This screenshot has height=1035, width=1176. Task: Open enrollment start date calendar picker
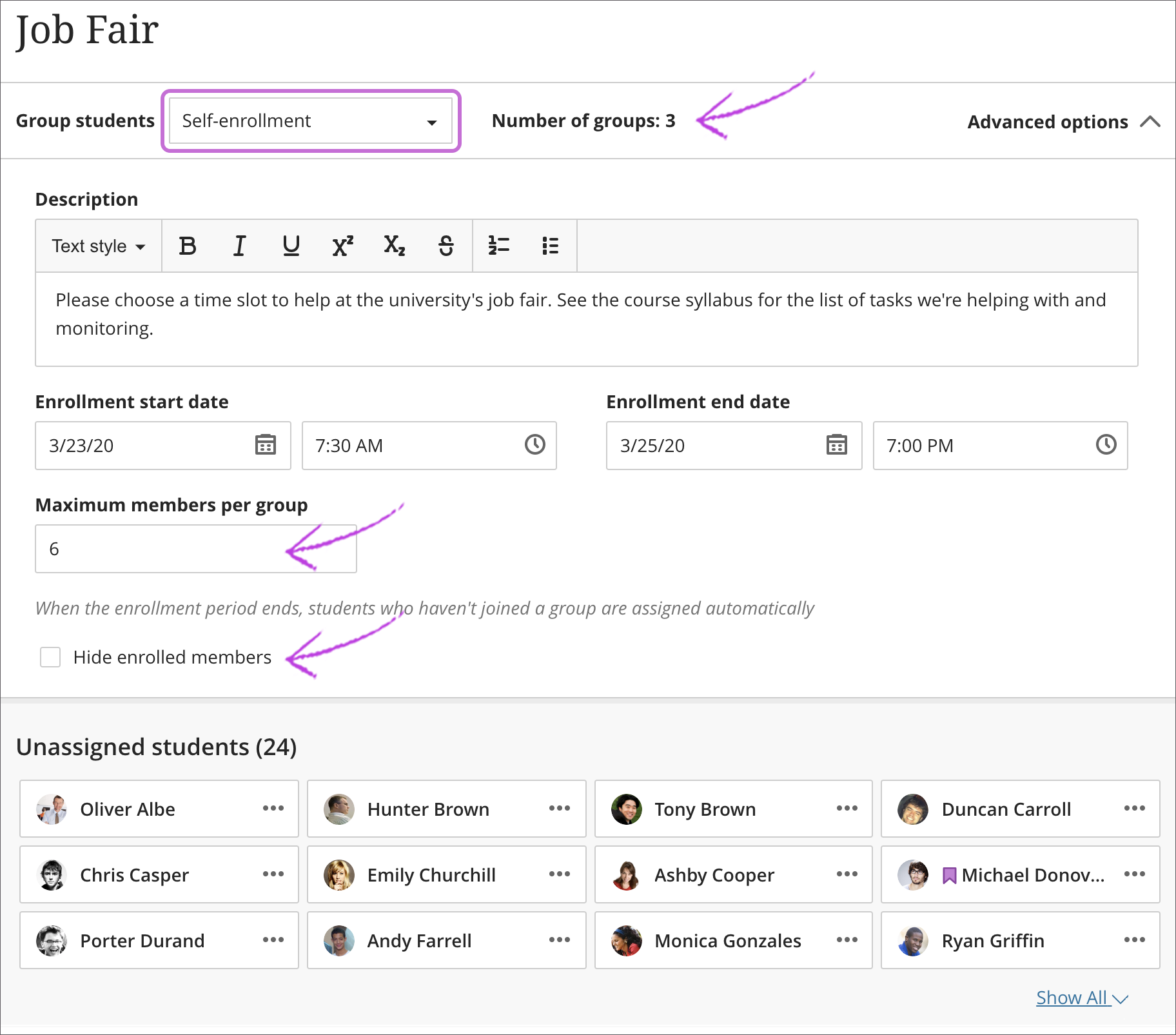265,445
